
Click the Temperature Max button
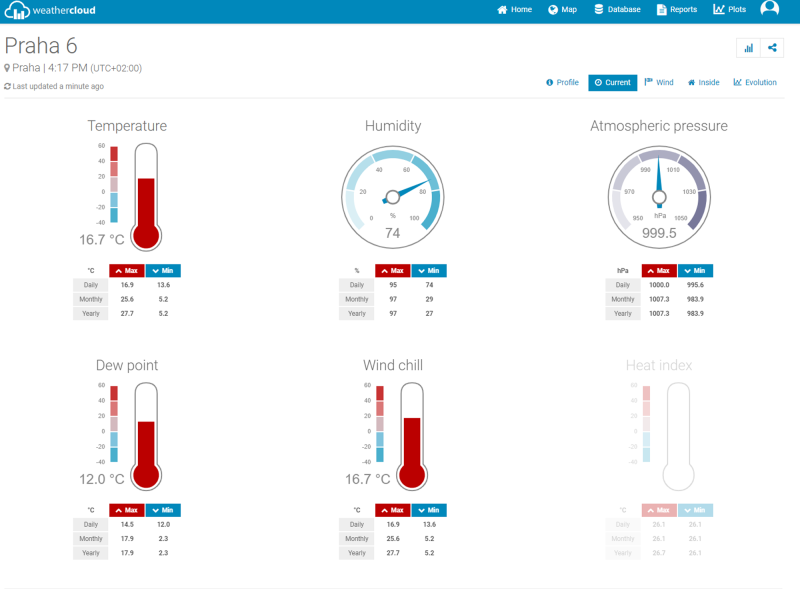[x=126, y=271]
